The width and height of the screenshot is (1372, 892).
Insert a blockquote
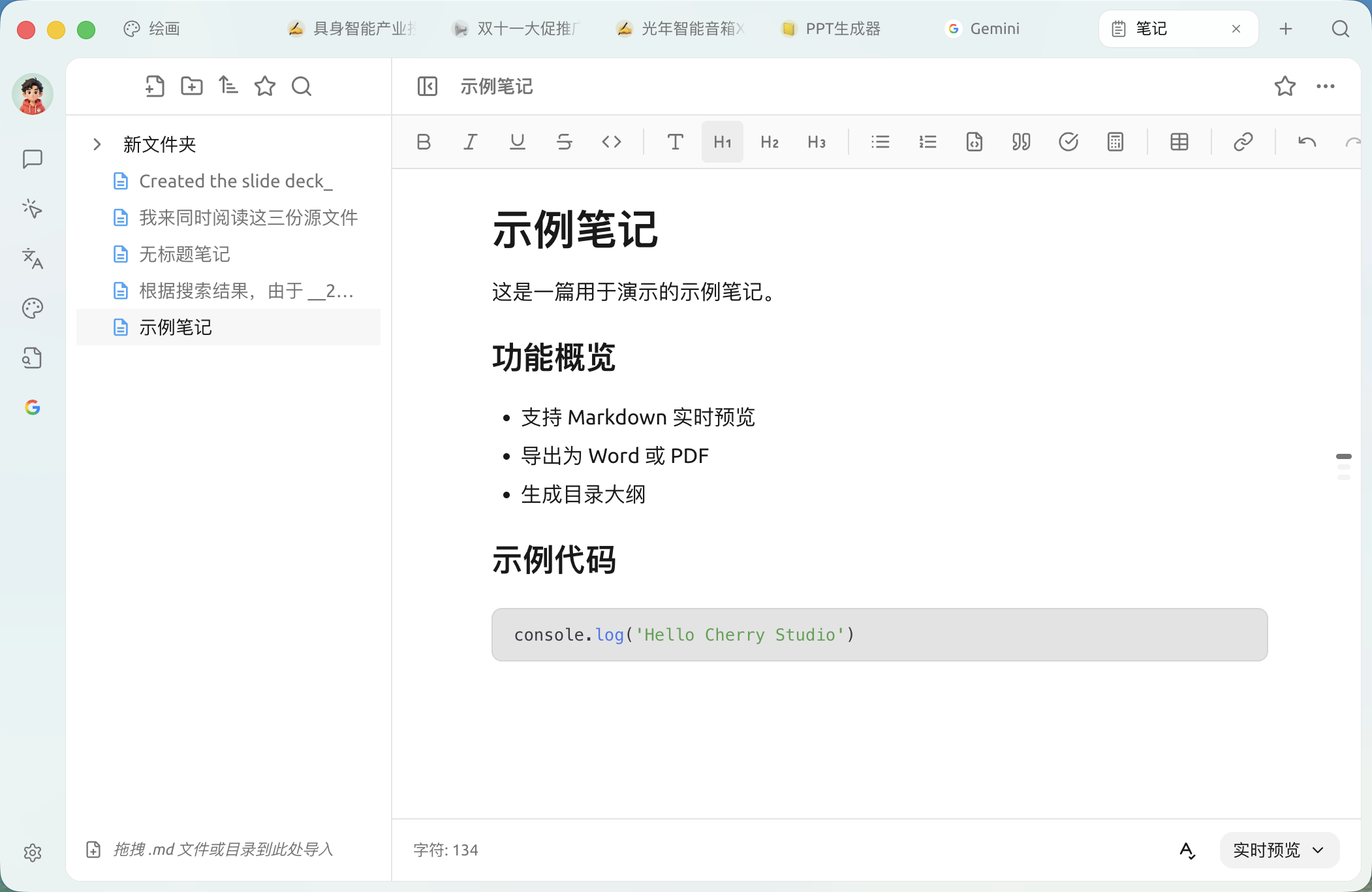click(x=1021, y=142)
